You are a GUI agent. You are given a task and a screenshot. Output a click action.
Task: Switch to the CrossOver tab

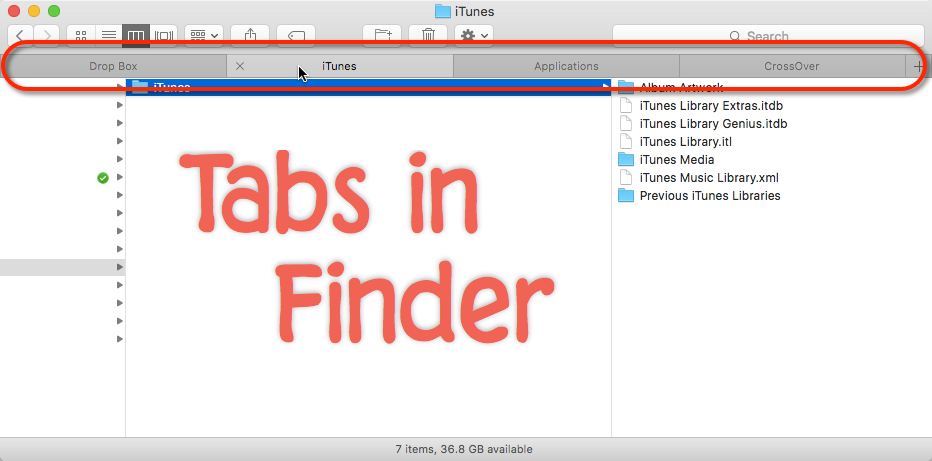[x=792, y=66]
